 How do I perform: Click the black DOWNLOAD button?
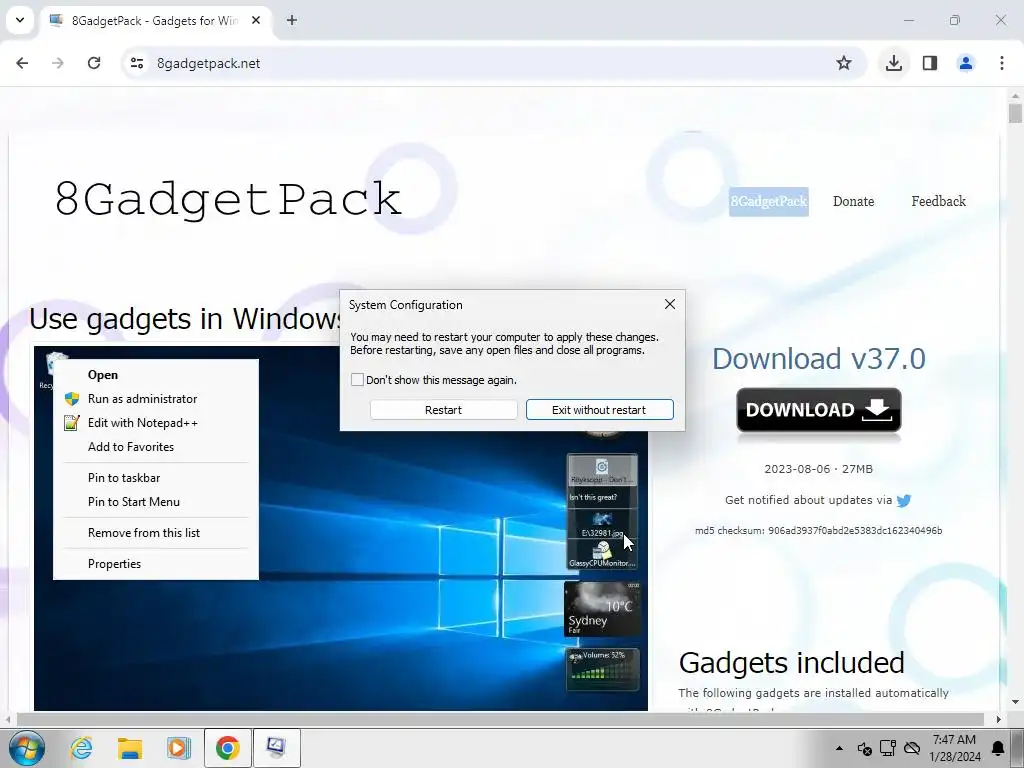(819, 410)
